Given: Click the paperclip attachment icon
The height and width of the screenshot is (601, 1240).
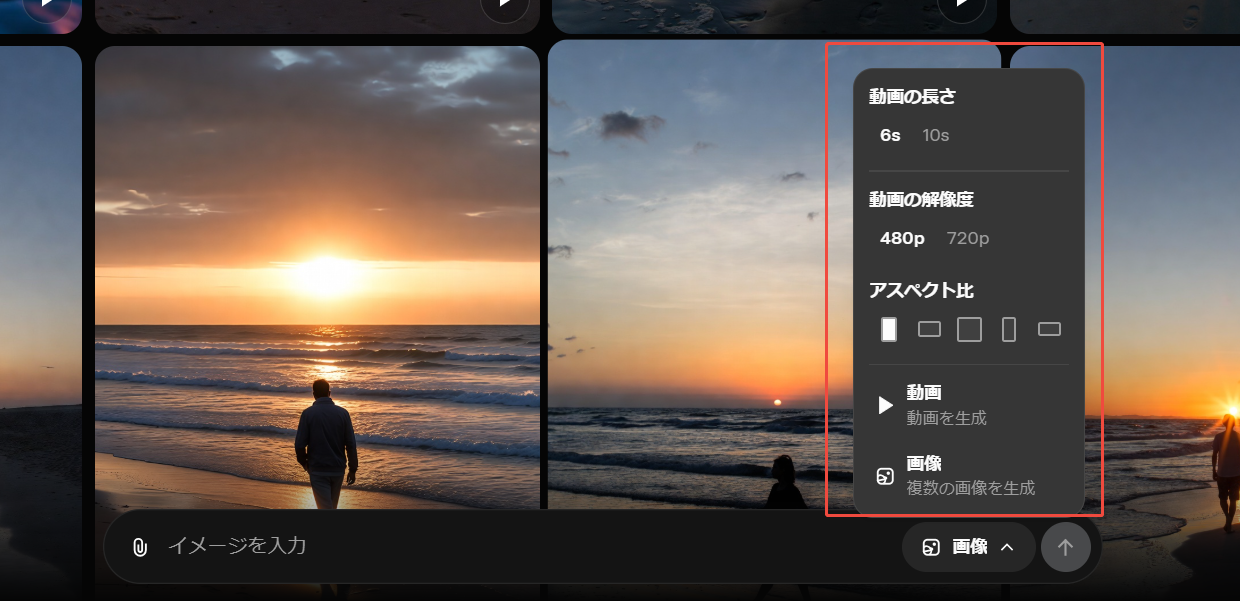Looking at the screenshot, I should point(139,547).
